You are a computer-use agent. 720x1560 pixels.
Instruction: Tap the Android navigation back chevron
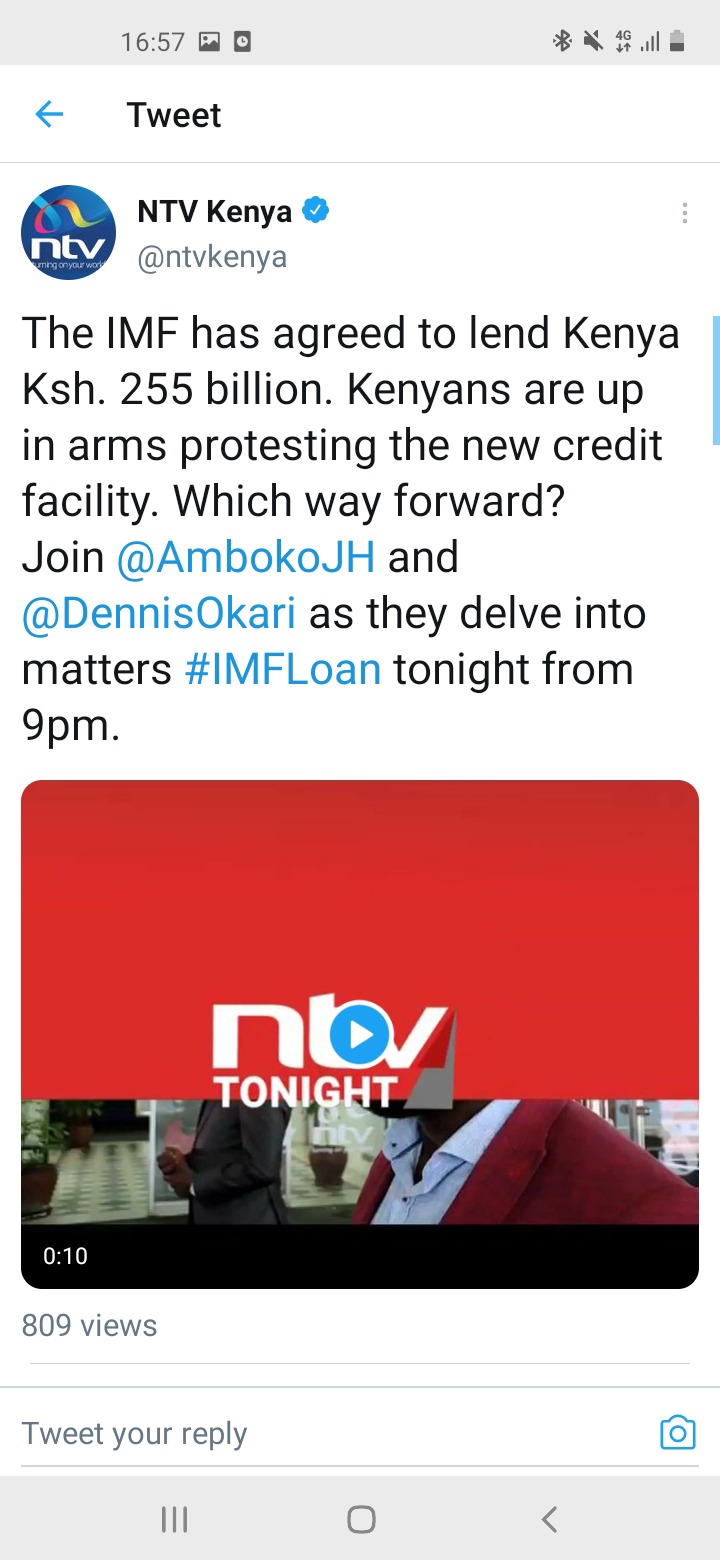coord(548,1520)
